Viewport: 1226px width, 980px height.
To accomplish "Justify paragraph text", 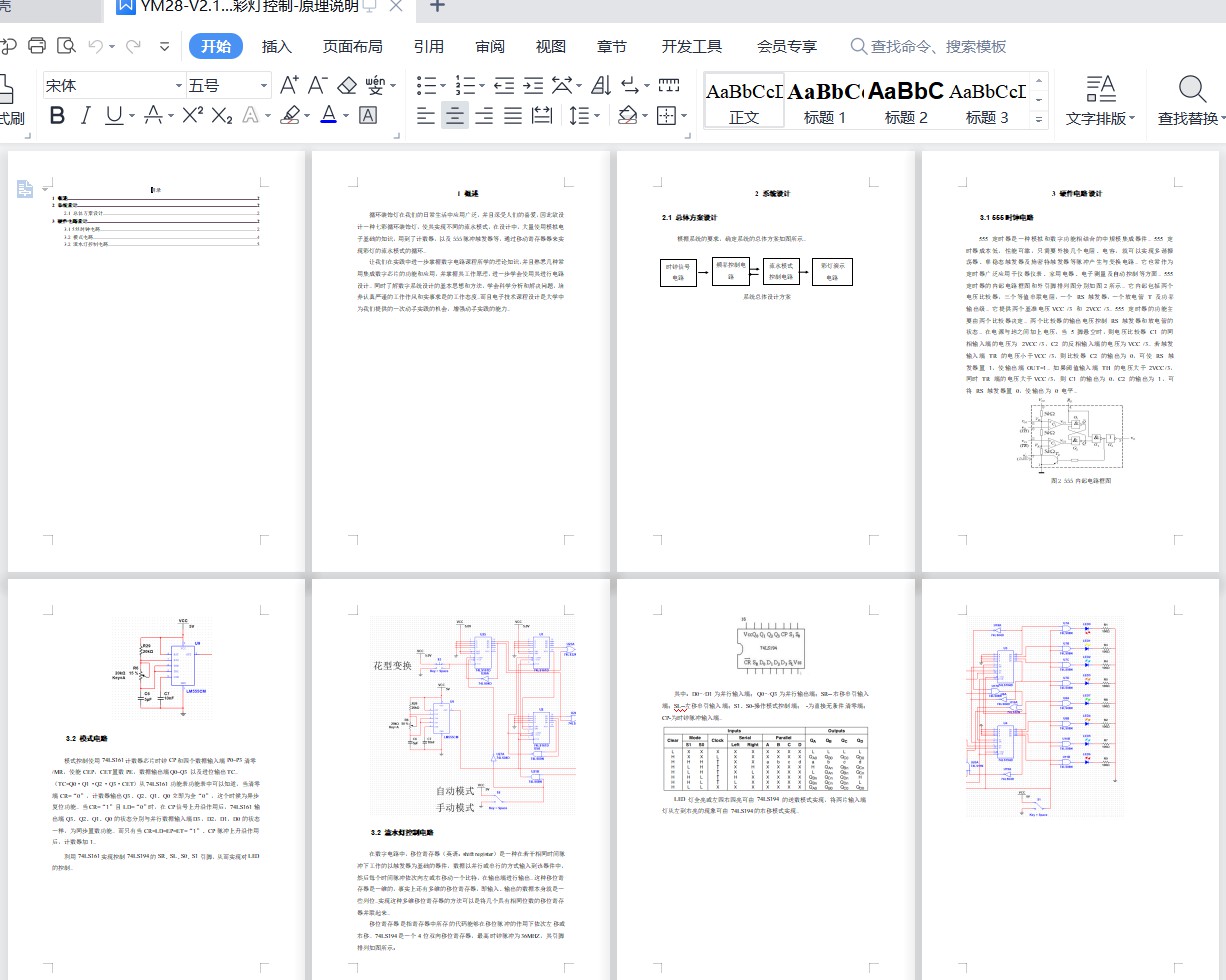I will click(x=513, y=116).
